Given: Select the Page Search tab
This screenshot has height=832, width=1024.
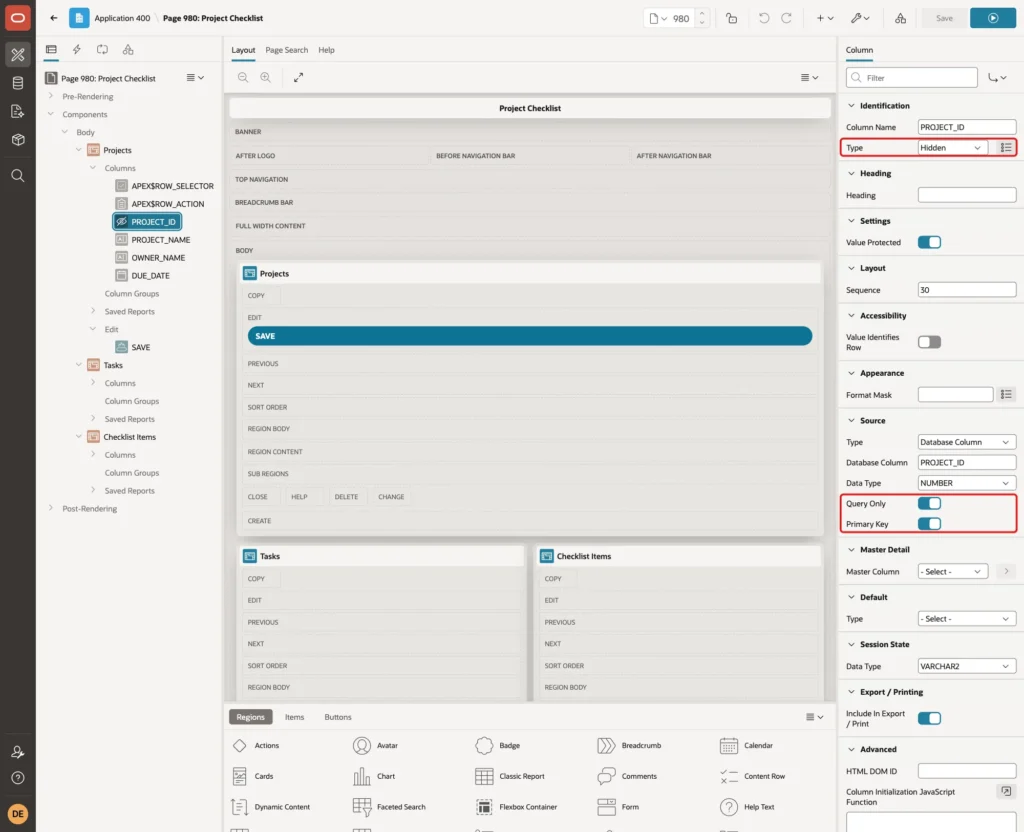Looking at the screenshot, I should point(286,50).
